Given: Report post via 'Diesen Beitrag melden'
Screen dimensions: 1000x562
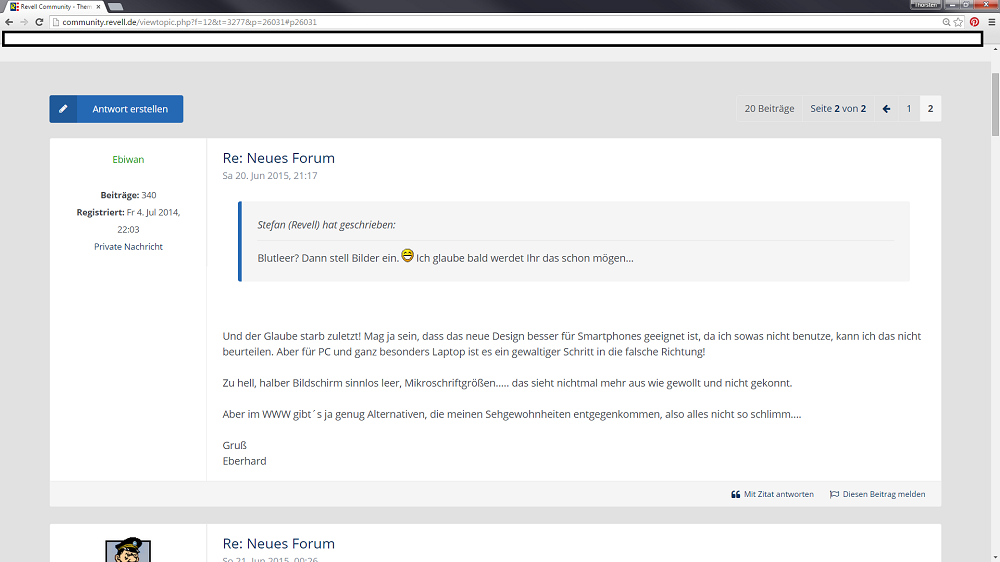Looking at the screenshot, I should (x=877, y=494).
